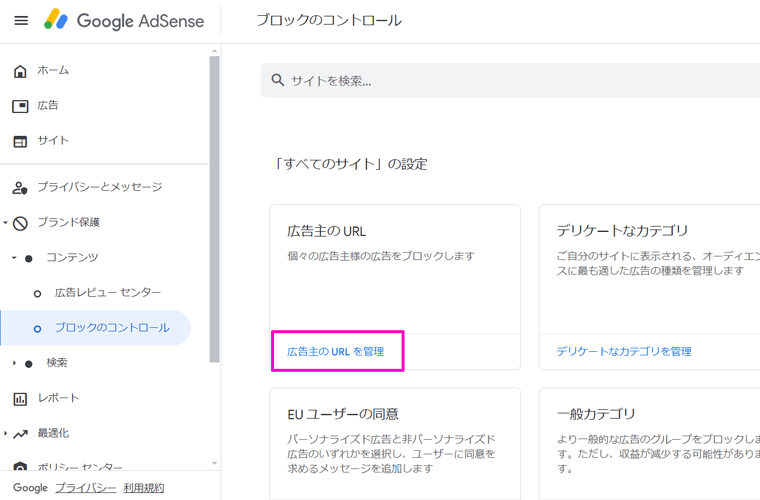The height and width of the screenshot is (500, 760).
Task: Click the Google AdSense logo
Action: point(124,20)
